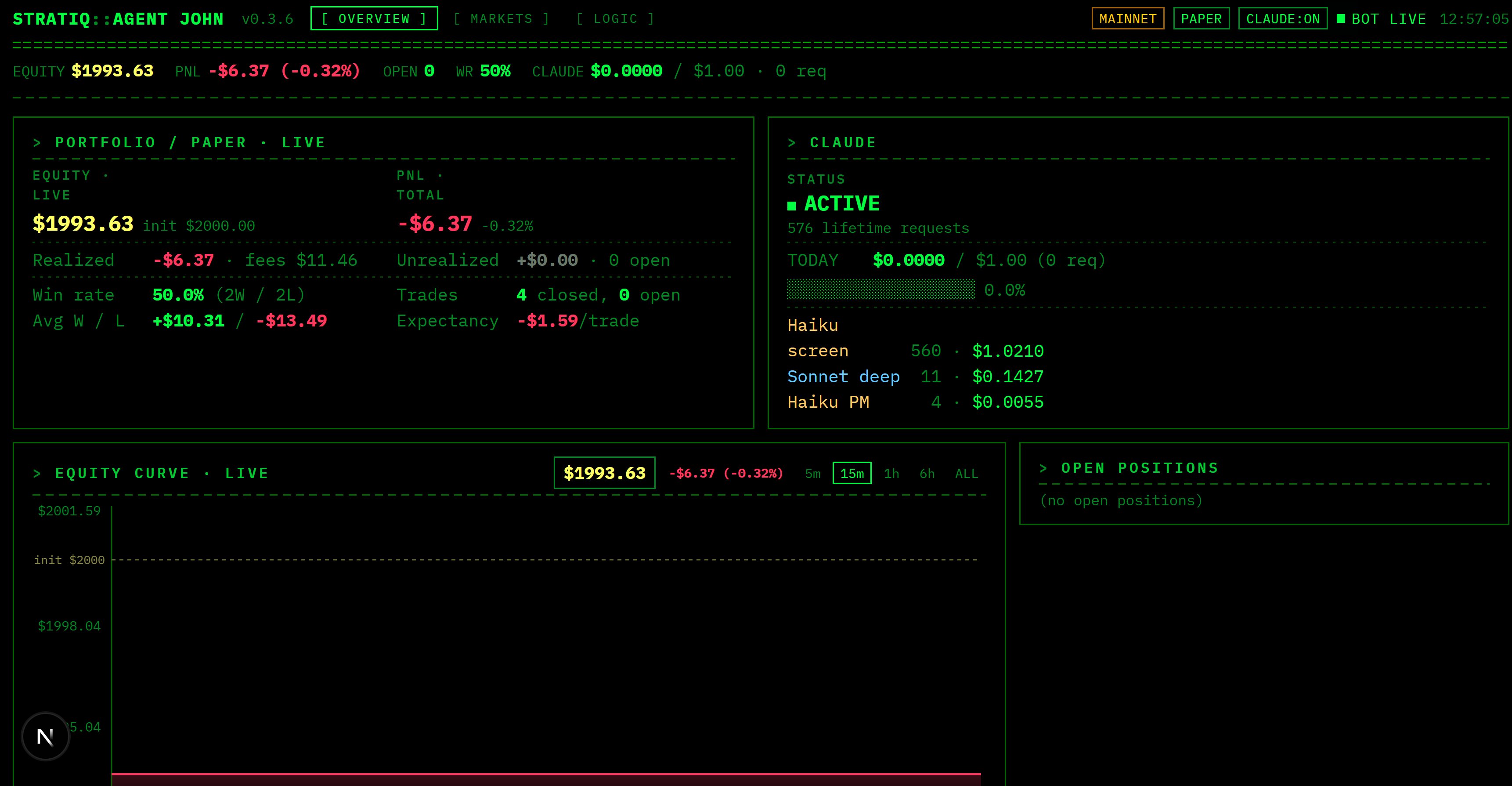
Task: Click the fees $11.46 text
Action: (x=301, y=260)
